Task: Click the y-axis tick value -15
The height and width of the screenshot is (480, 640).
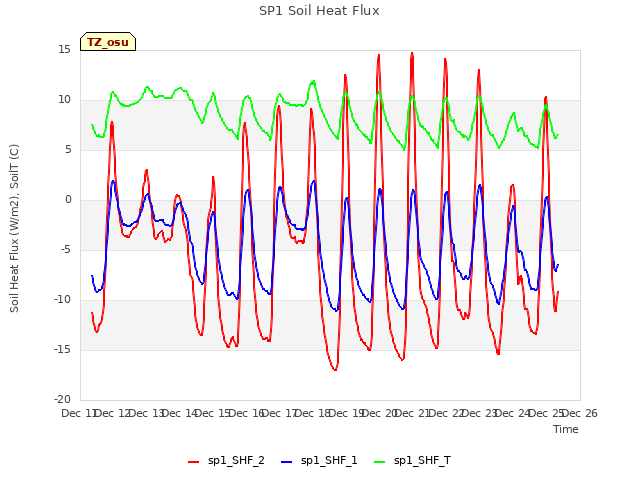Action: (x=62, y=350)
